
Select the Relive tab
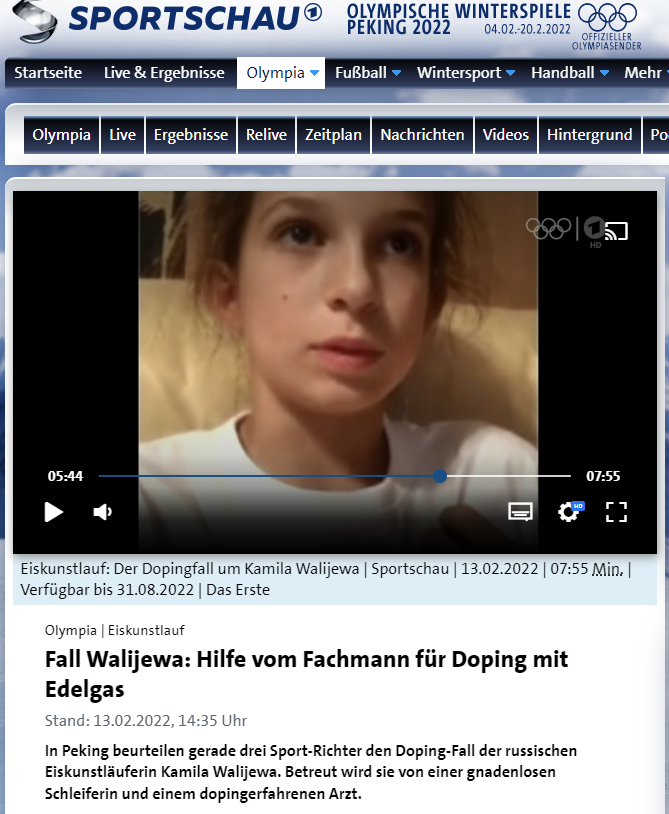pos(266,135)
